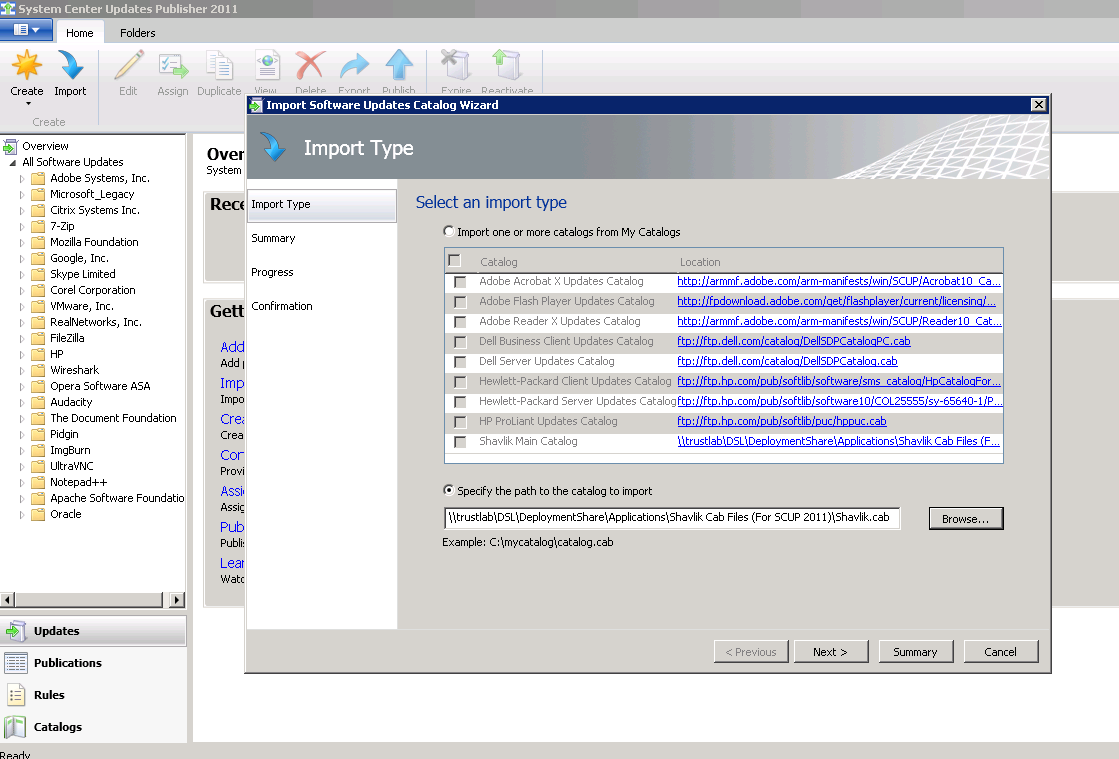Expand the VMware, Inc. folder
Viewport: 1119px width, 759px height.
22,307
